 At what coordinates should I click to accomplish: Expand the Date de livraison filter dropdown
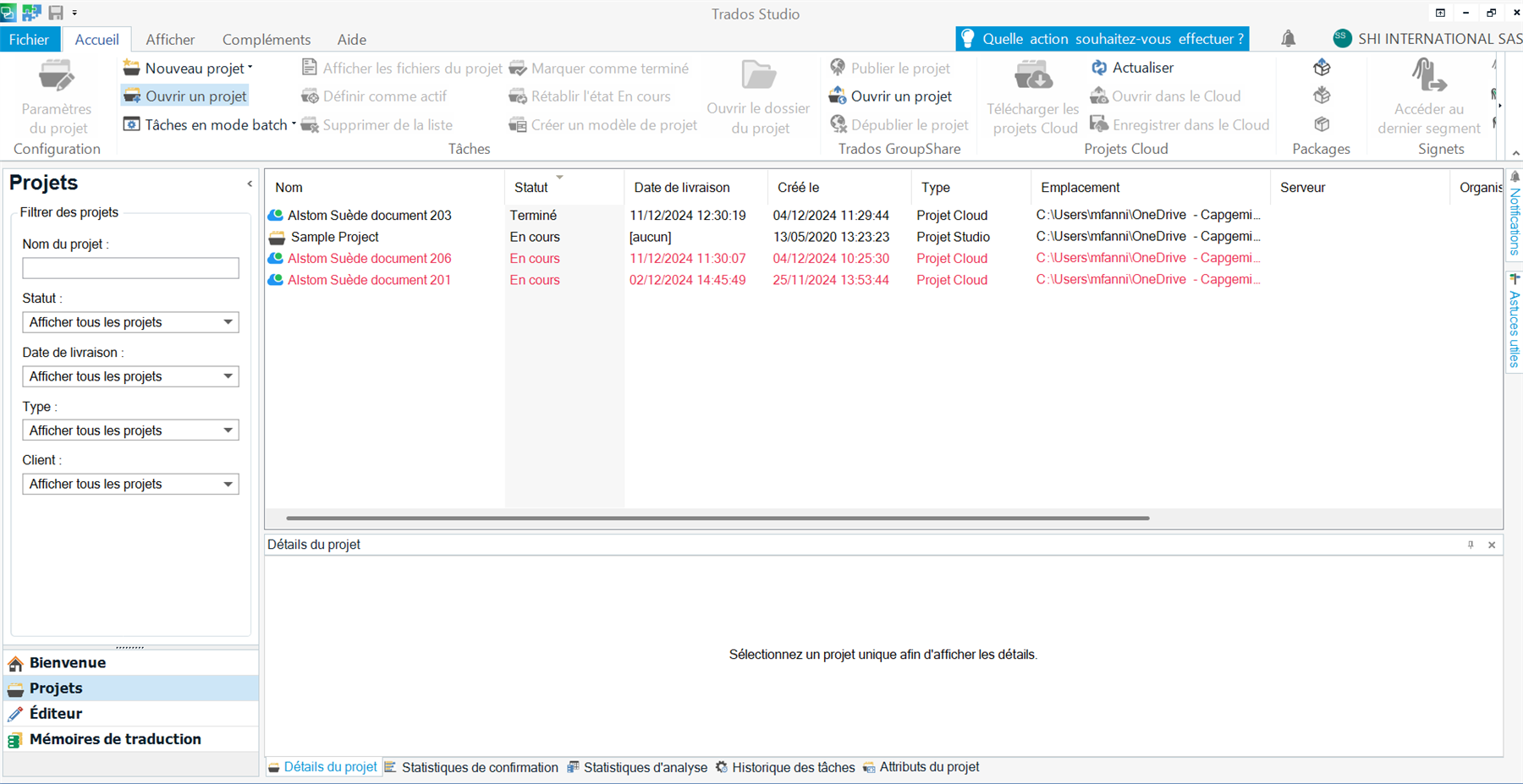226,376
